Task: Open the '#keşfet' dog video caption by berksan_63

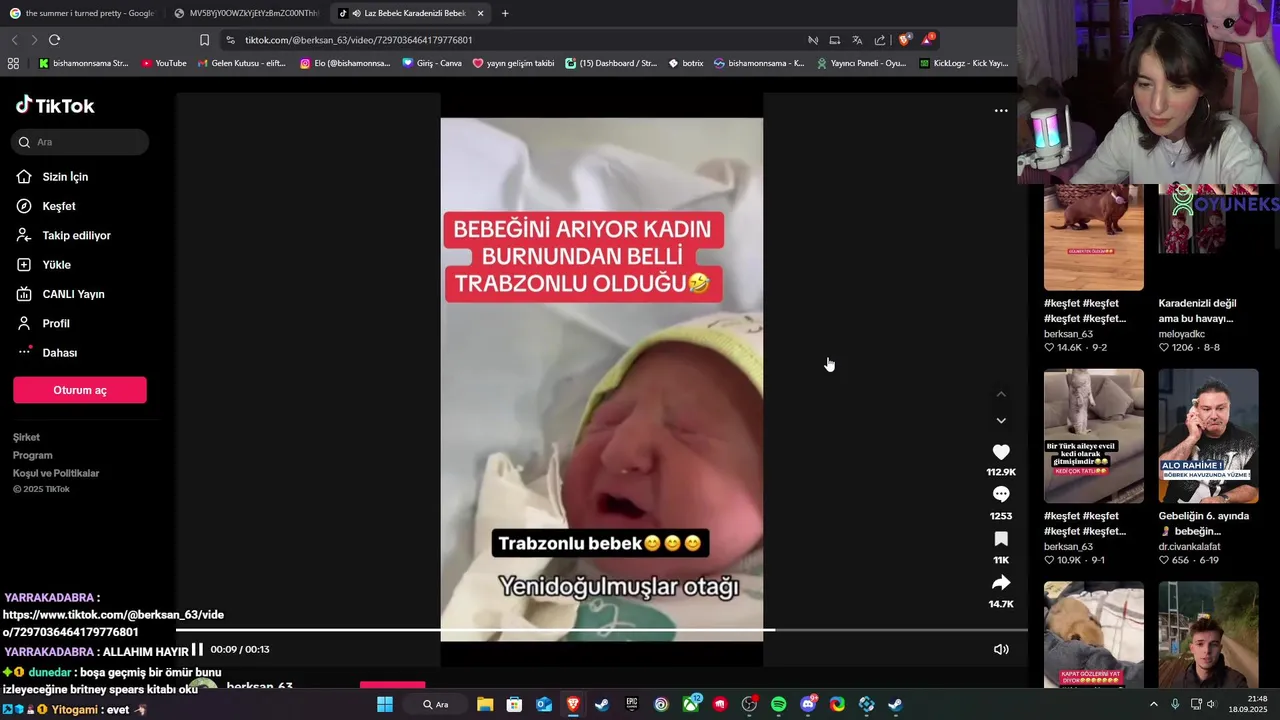Action: click(1085, 311)
